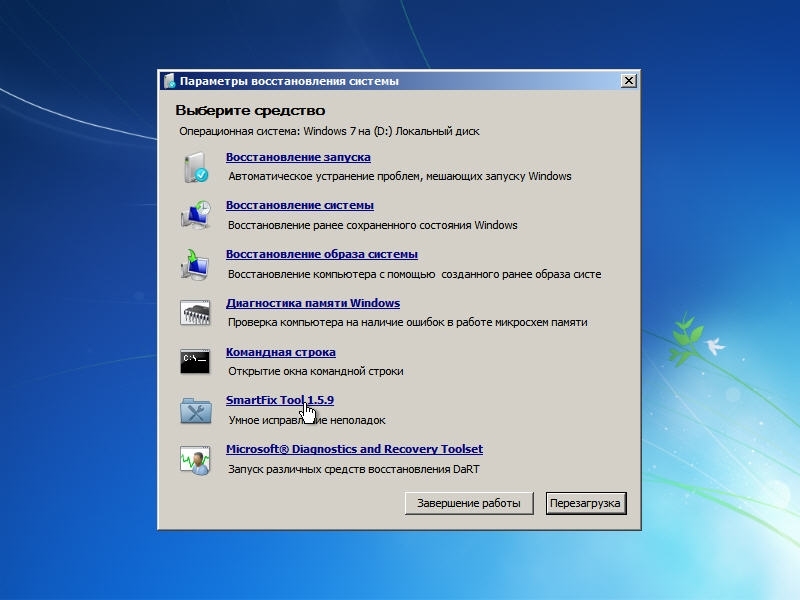Open 'Microsoft® Diagnostics and Recovery Toolset' link
Viewport: 800px width, 600px height.
pyautogui.click(x=354, y=449)
